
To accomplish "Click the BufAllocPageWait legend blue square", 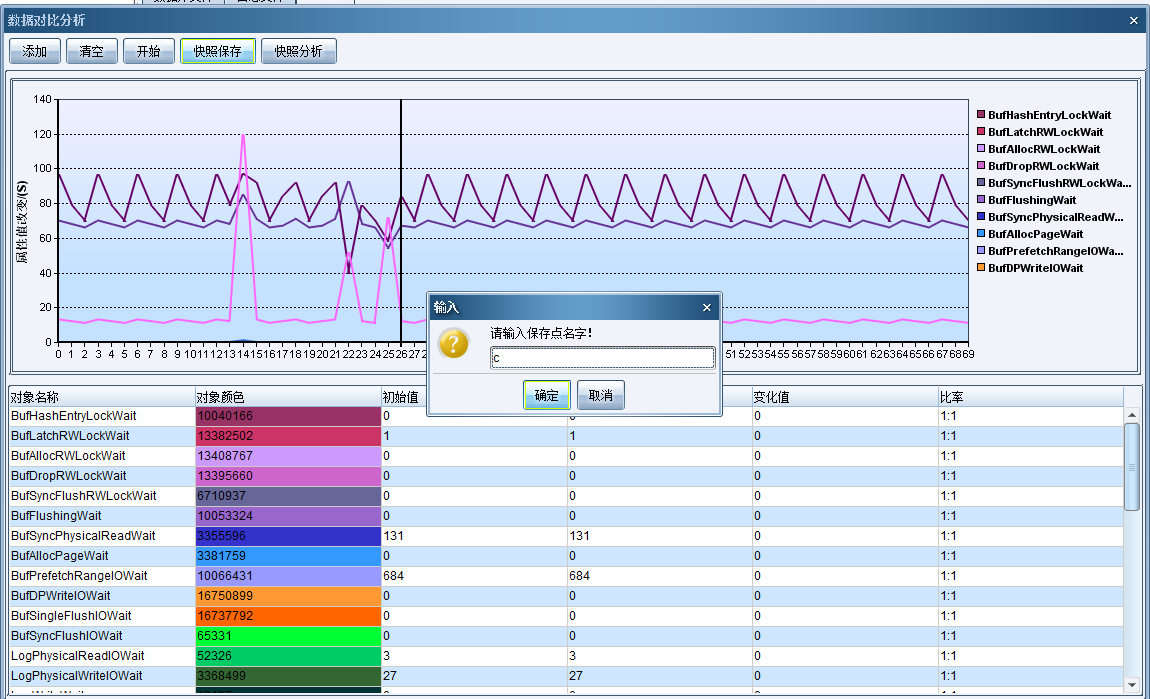I will [x=981, y=234].
